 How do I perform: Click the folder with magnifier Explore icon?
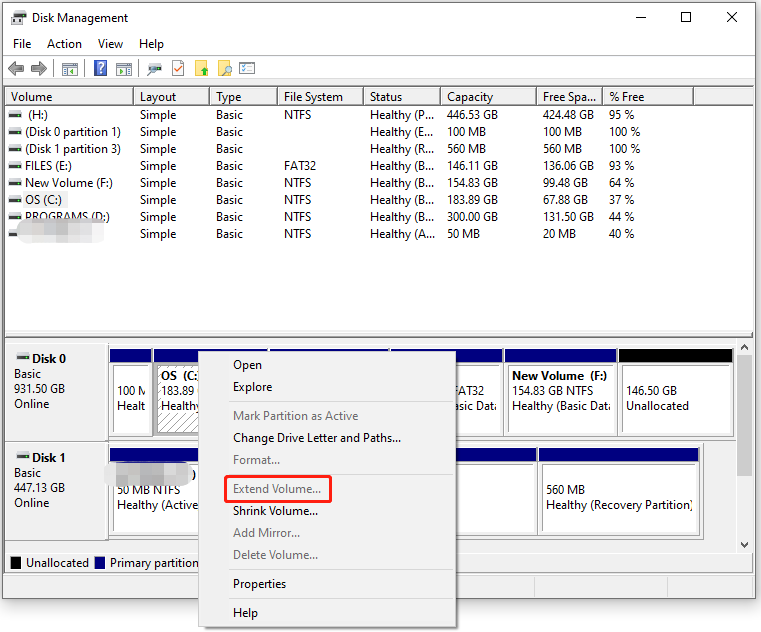225,68
